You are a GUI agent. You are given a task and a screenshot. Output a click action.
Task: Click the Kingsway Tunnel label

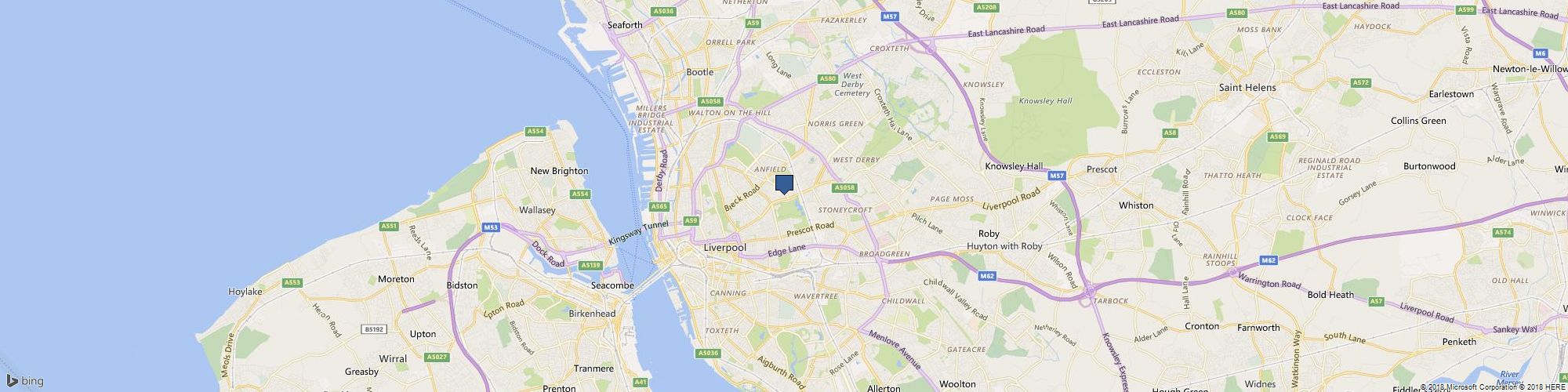point(639,233)
